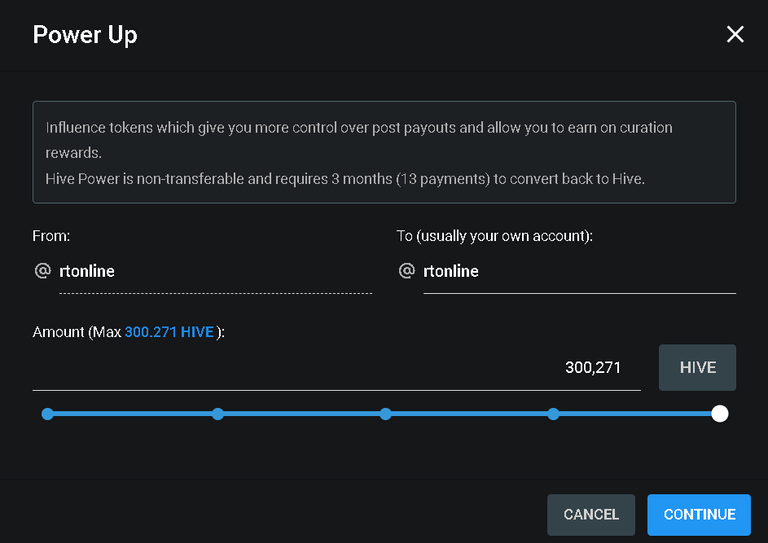This screenshot has width=768, height=543.
Task: Close the Power Up dialog with the X icon
Action: (735, 34)
